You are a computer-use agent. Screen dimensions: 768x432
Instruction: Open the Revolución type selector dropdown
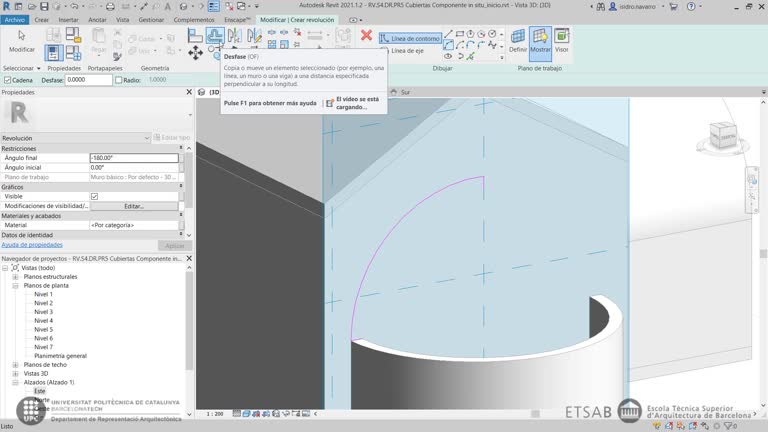pyautogui.click(x=146, y=138)
